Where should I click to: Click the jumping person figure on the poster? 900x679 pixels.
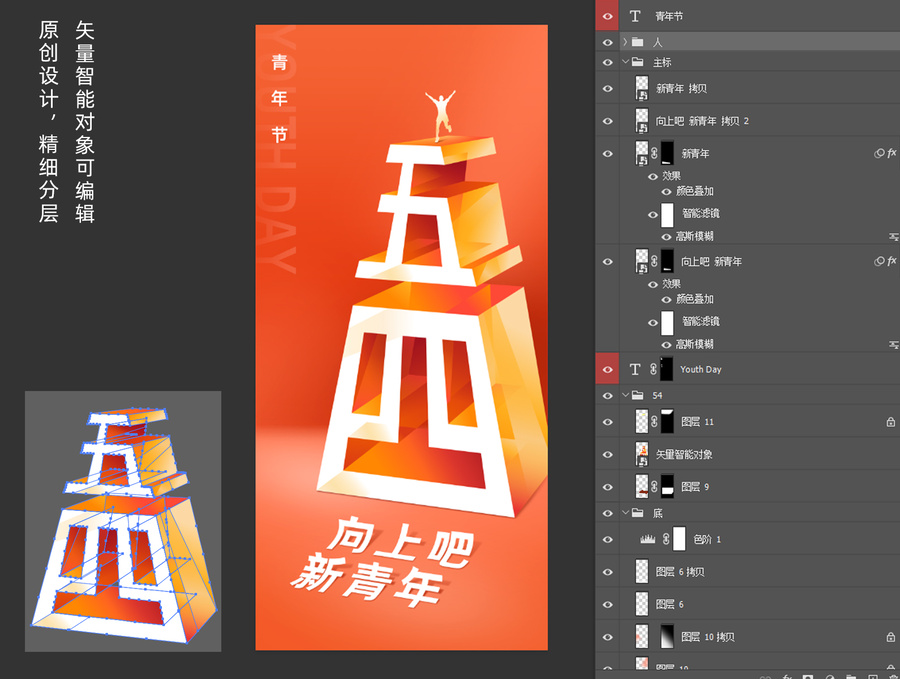click(x=440, y=115)
